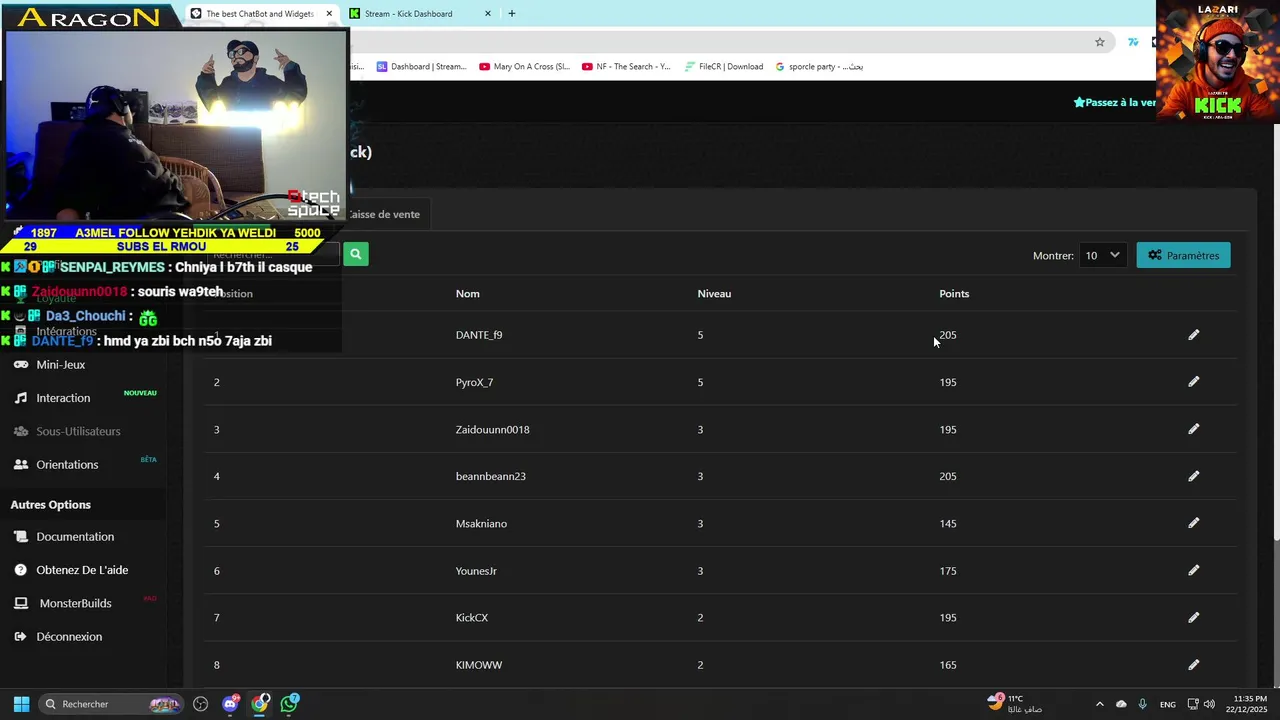Close the best ChatBot and Widgets tab

[x=329, y=14]
